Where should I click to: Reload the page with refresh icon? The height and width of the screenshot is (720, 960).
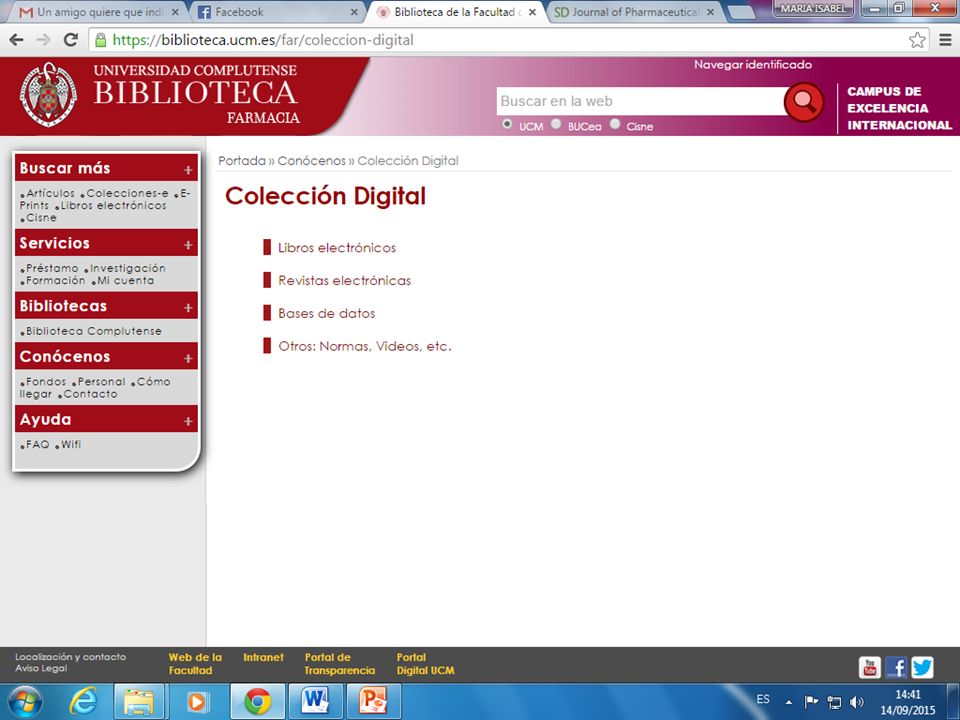click(71, 40)
